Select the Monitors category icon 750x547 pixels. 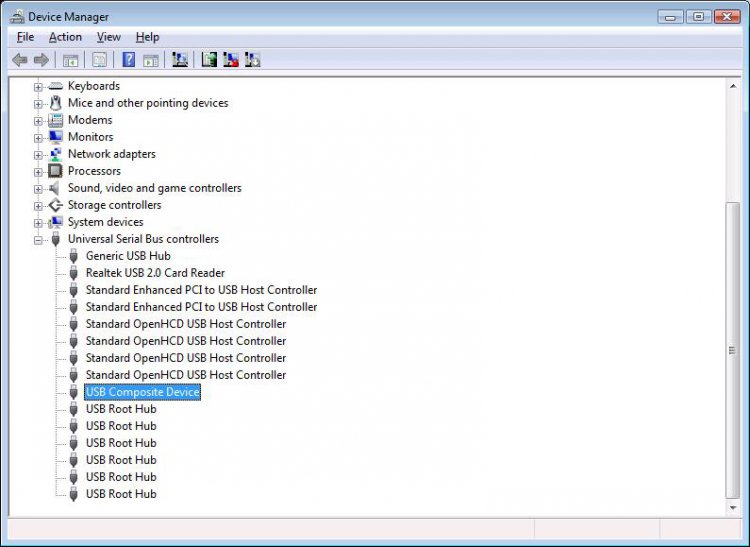(x=55, y=137)
